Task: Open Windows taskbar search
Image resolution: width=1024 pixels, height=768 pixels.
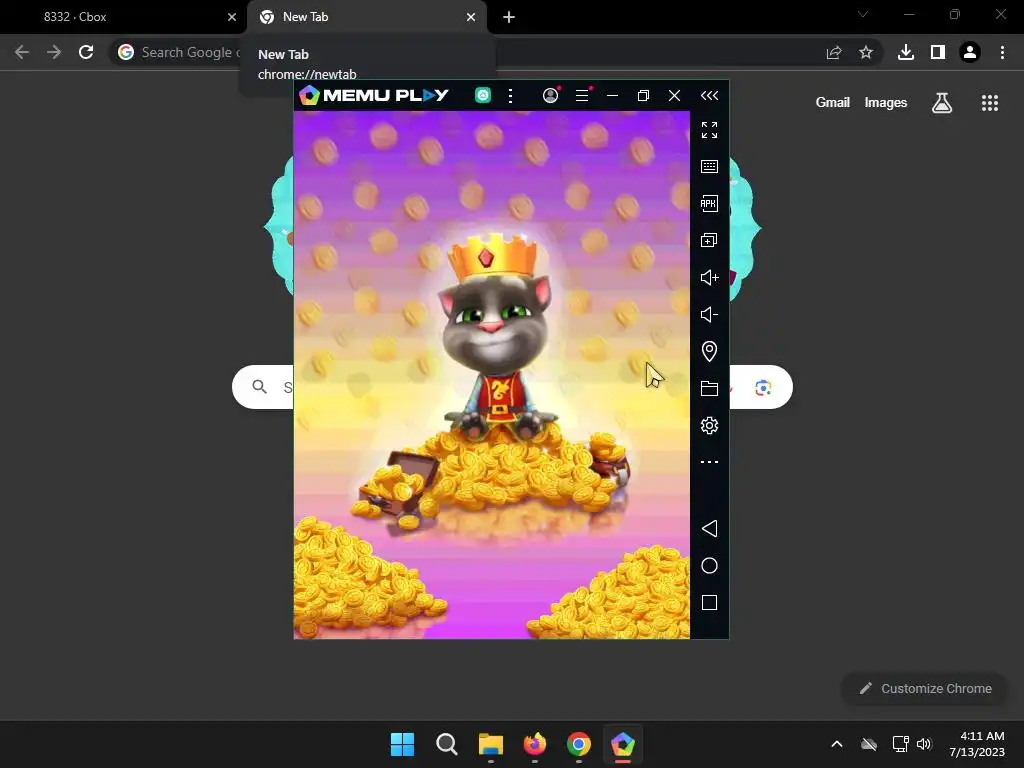Action: point(447,744)
